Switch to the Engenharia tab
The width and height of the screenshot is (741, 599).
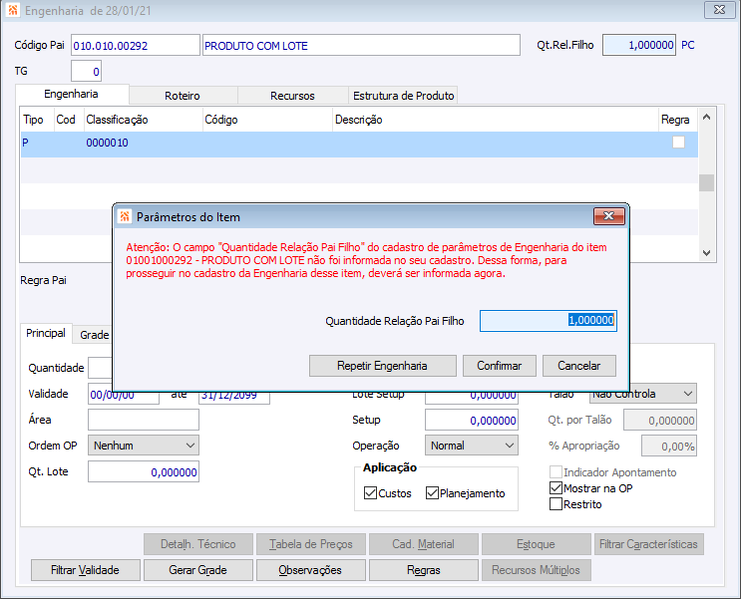click(x=71, y=94)
